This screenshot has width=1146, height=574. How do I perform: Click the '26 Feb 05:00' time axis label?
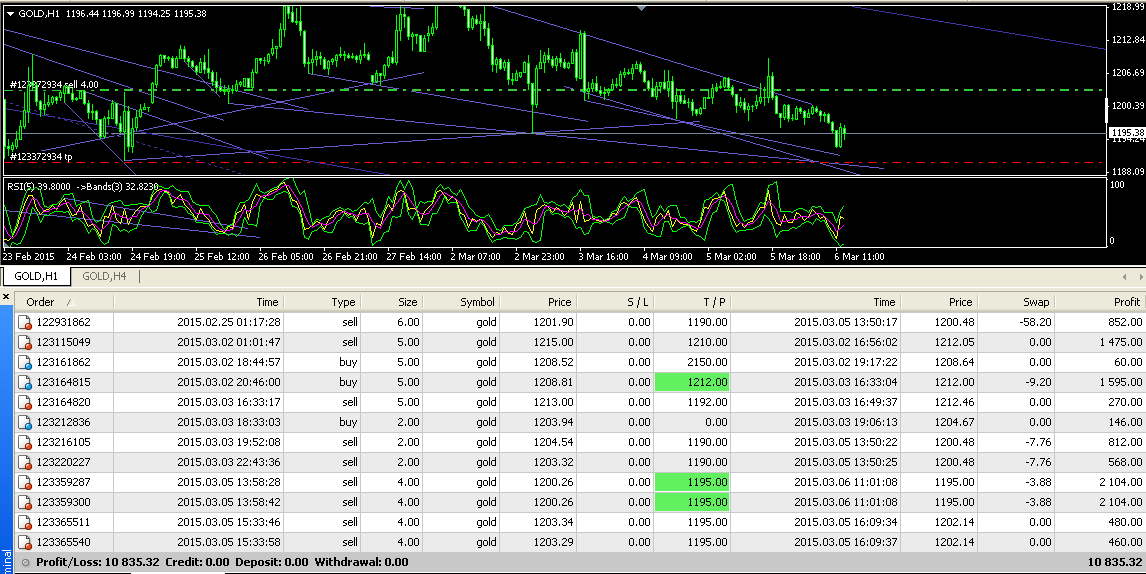click(286, 257)
